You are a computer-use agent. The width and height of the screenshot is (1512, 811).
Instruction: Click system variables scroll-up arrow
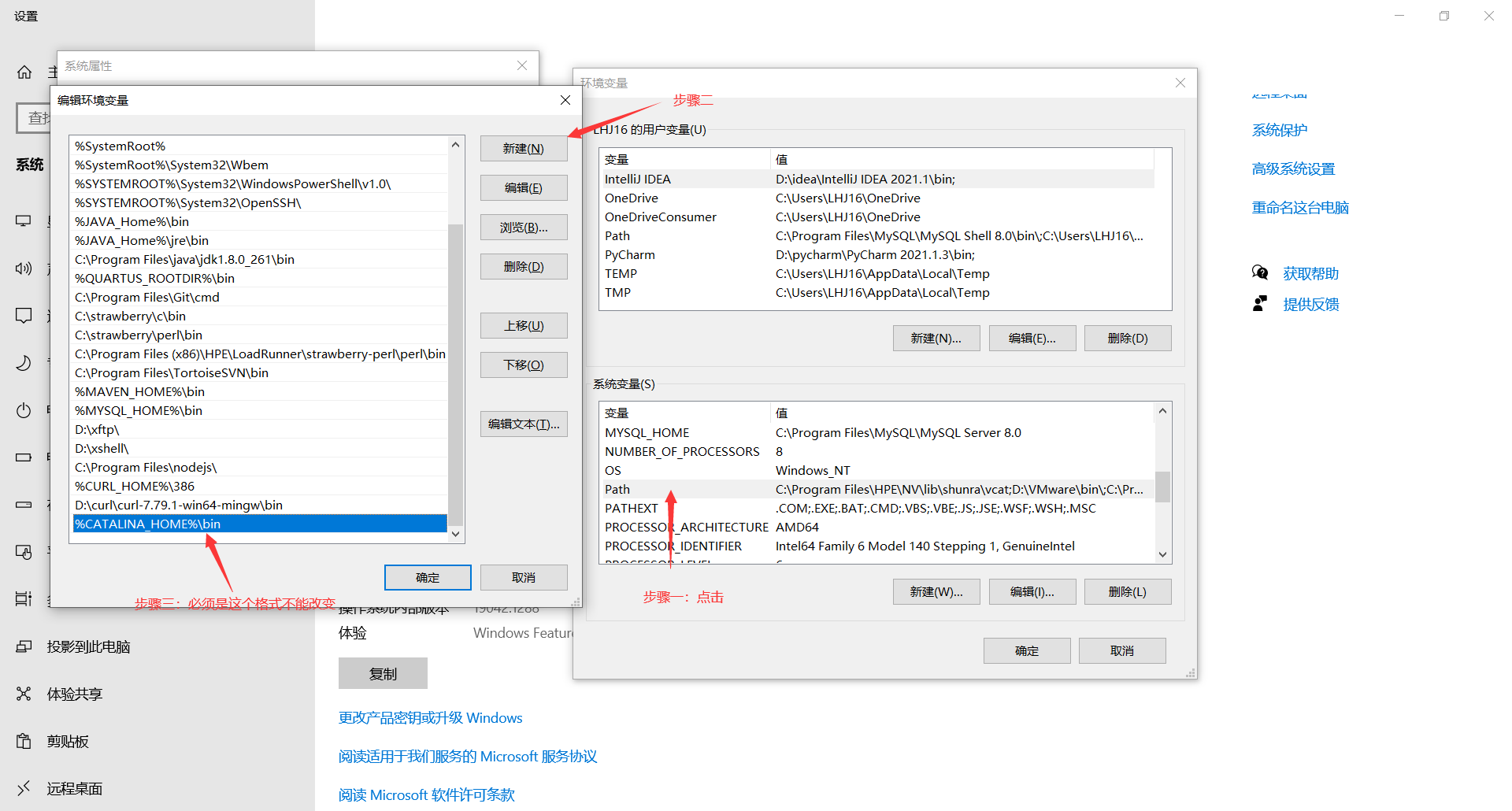click(x=1162, y=411)
